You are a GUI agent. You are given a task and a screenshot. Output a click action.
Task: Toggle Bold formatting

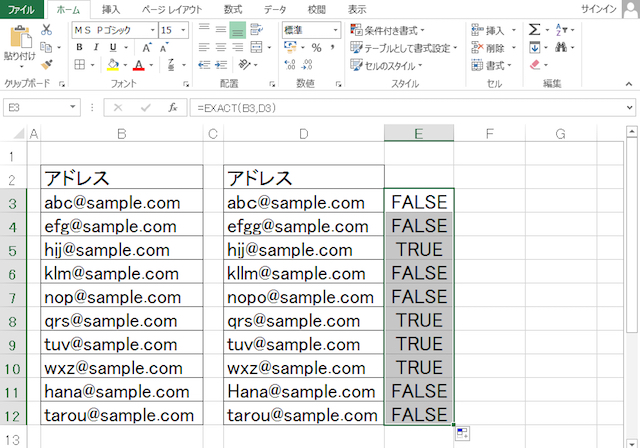pyautogui.click(x=80, y=47)
